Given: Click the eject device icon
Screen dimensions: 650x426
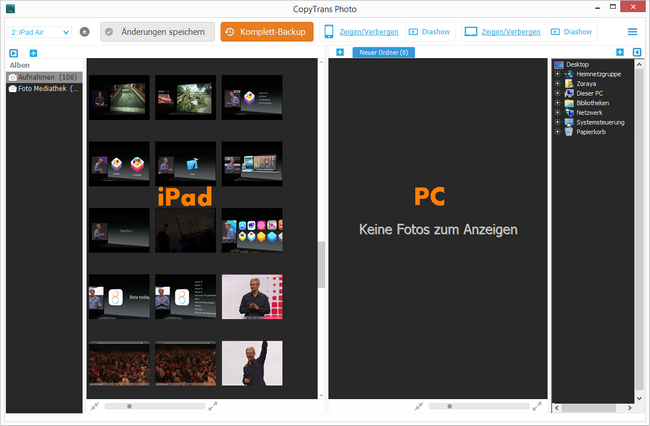Looking at the screenshot, I should 85,31.
